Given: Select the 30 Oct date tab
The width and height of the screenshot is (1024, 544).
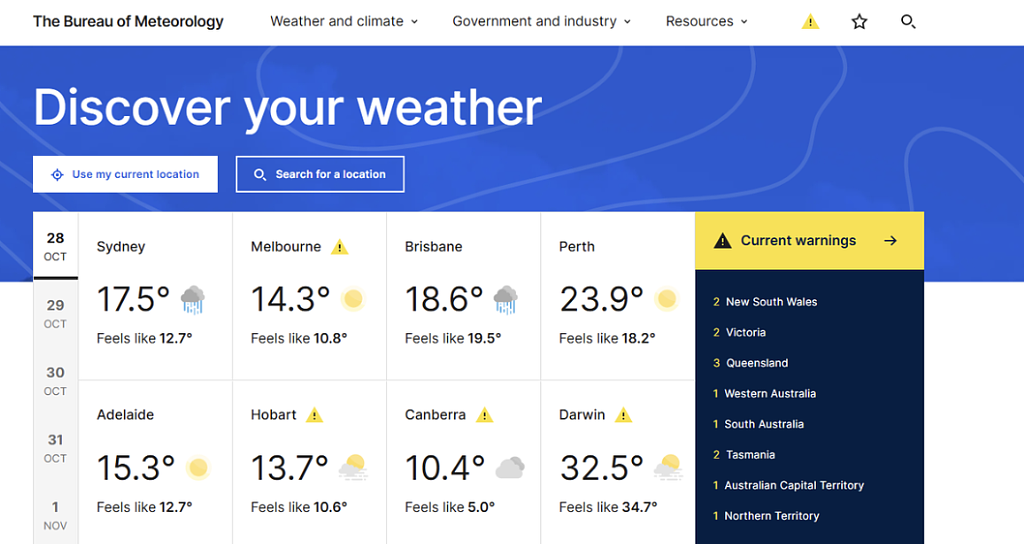Looking at the screenshot, I should (56, 381).
